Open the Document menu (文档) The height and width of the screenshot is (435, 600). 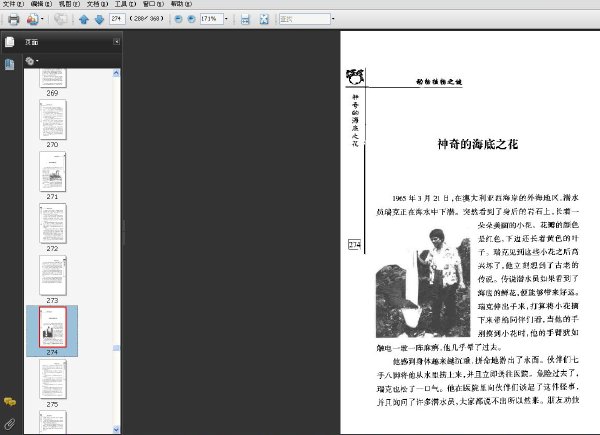pos(98,4)
